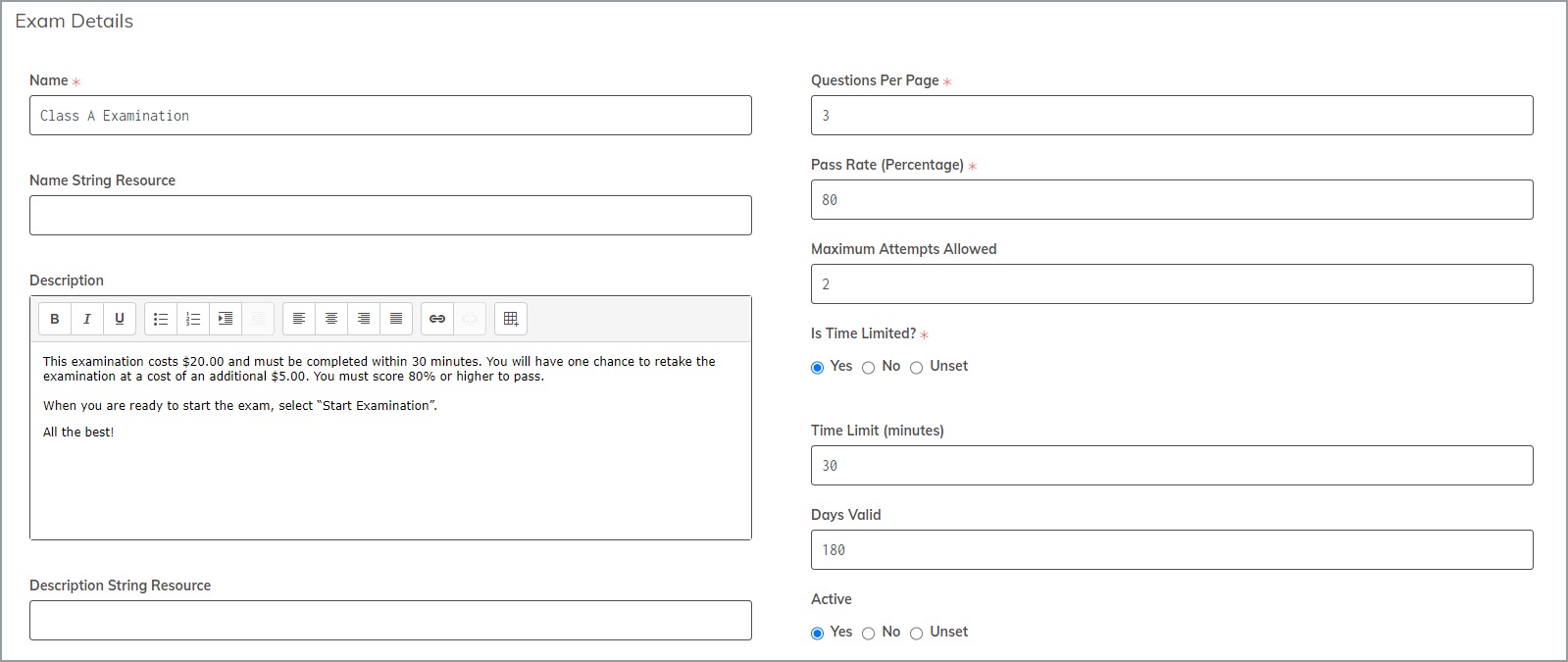The image size is (1568, 662).
Task: Click the Exam Details heading
Action: [x=75, y=22]
